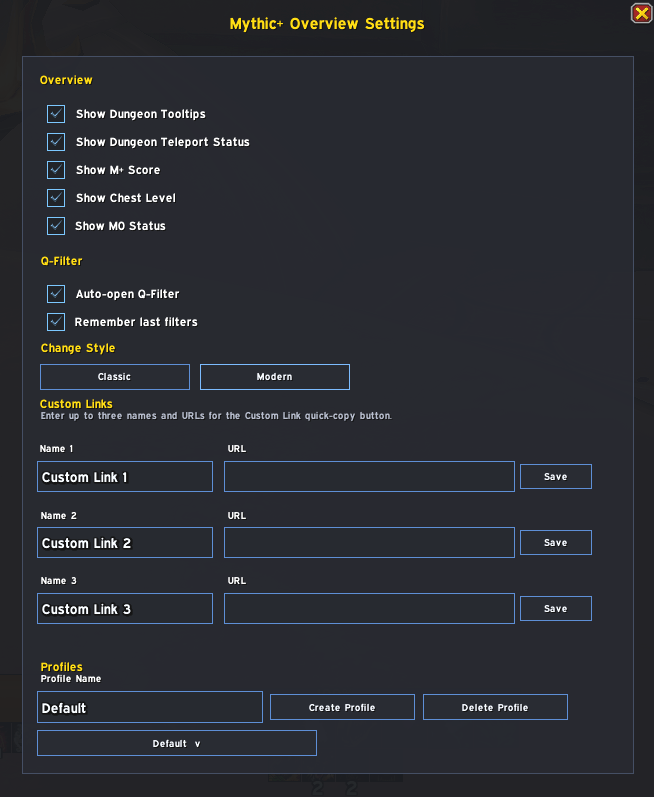Viewport: 654px width, 797px height.
Task: Save Custom Link 3
Action: point(556,609)
